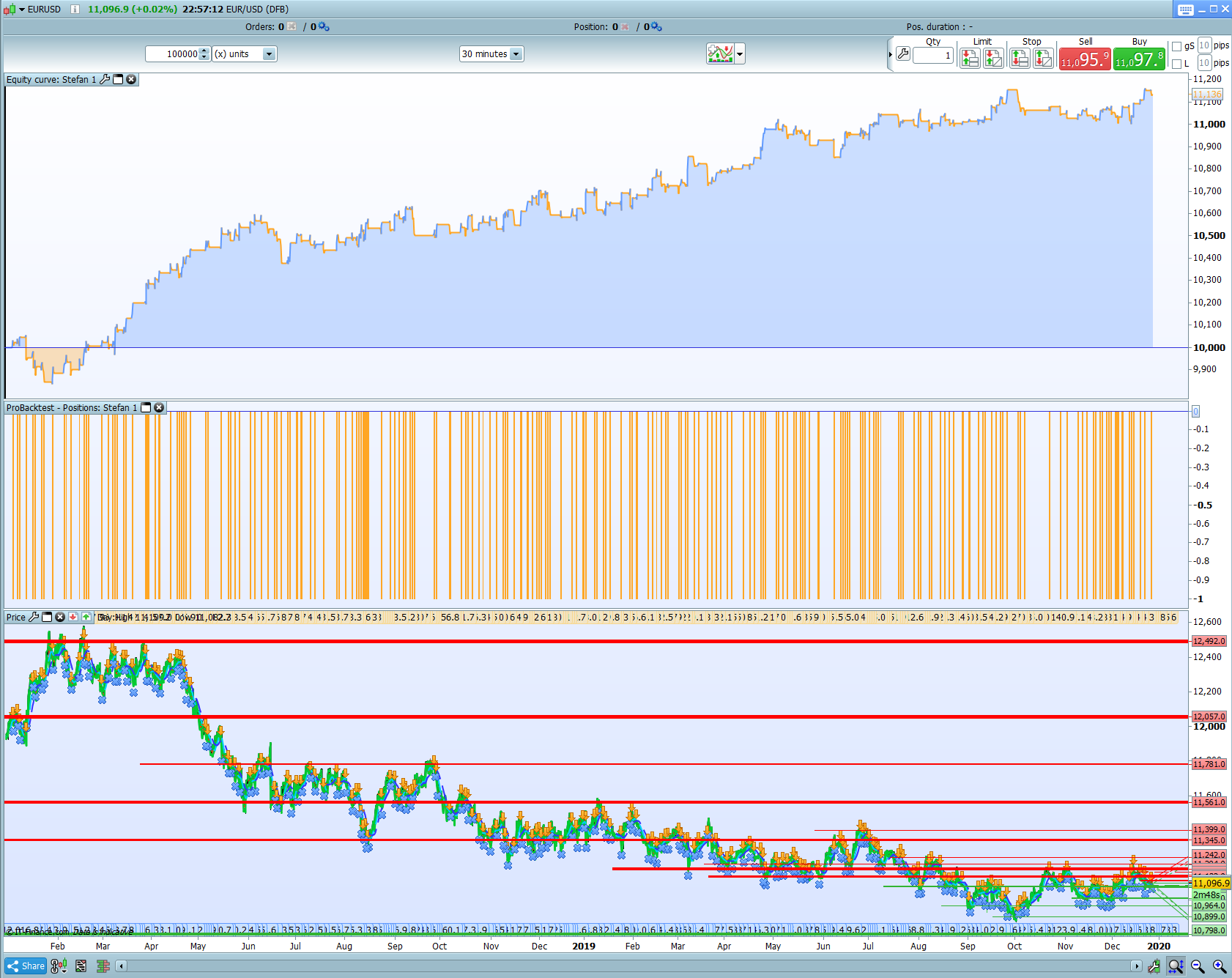Open the EURUSD chart menu arrow
Image resolution: width=1232 pixels, height=978 pixels.
(22, 10)
